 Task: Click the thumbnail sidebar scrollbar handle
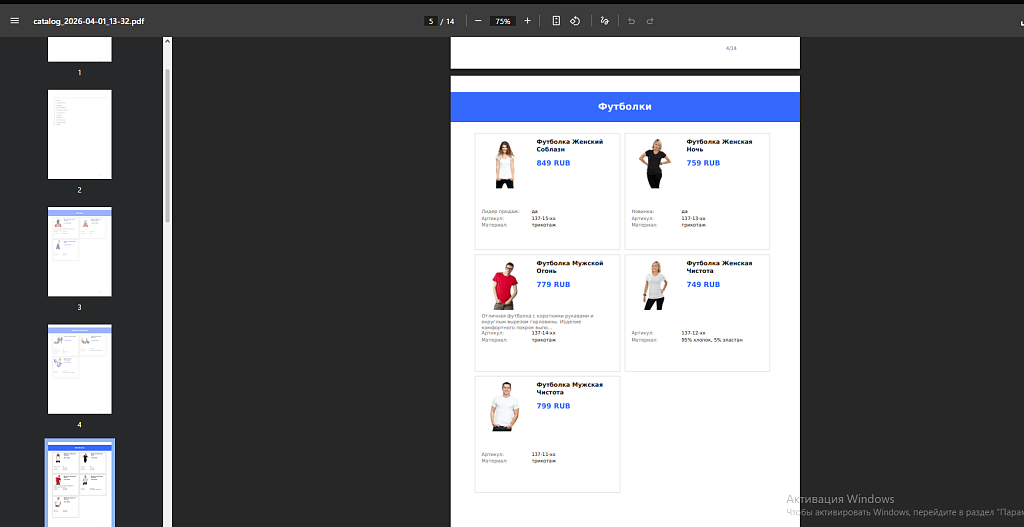tap(167, 145)
